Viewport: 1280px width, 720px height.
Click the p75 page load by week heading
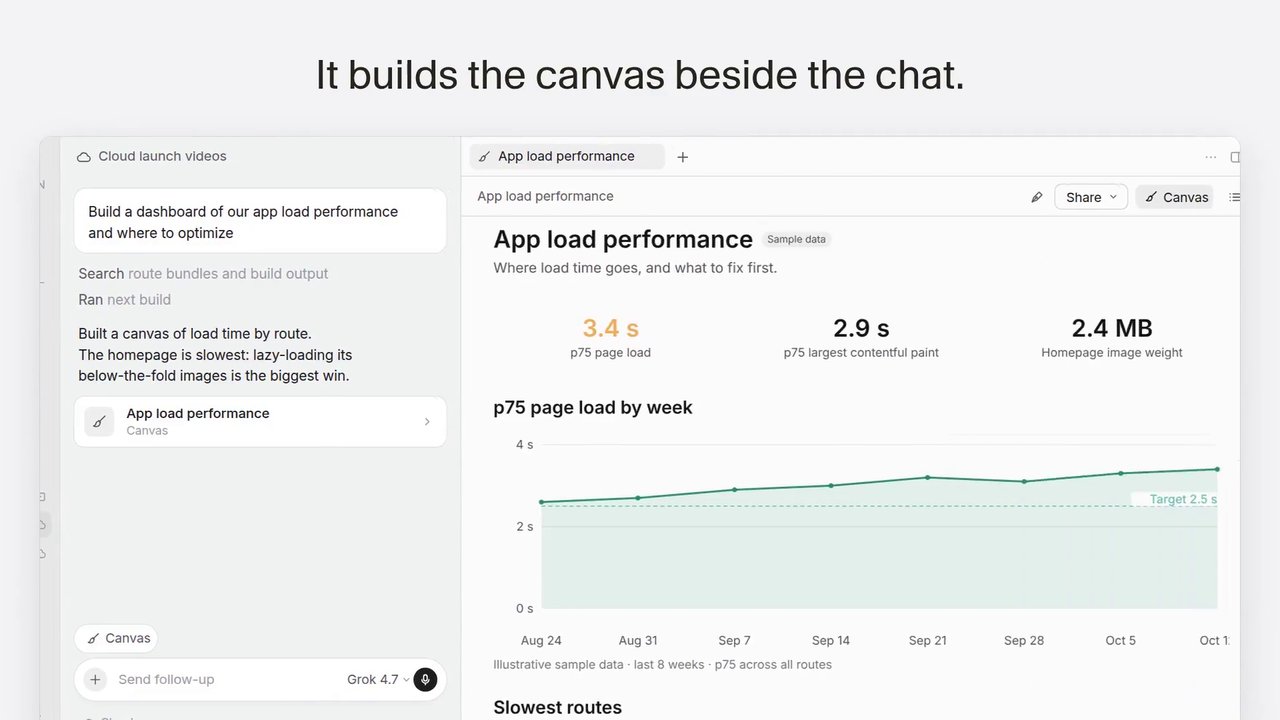(593, 407)
